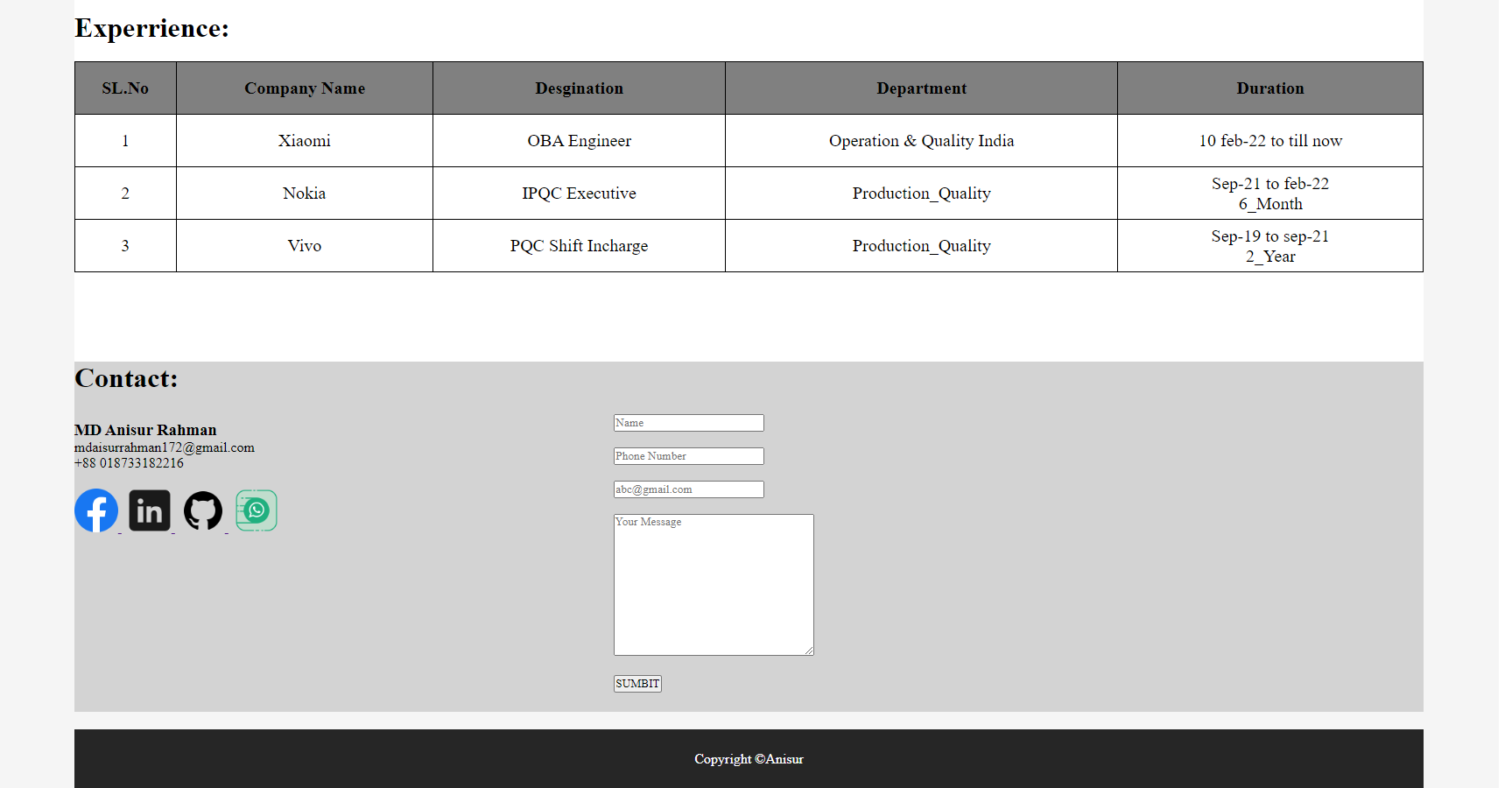Image resolution: width=1512 pixels, height=788 pixels.
Task: Click the Your Message text area
Action: coord(714,585)
